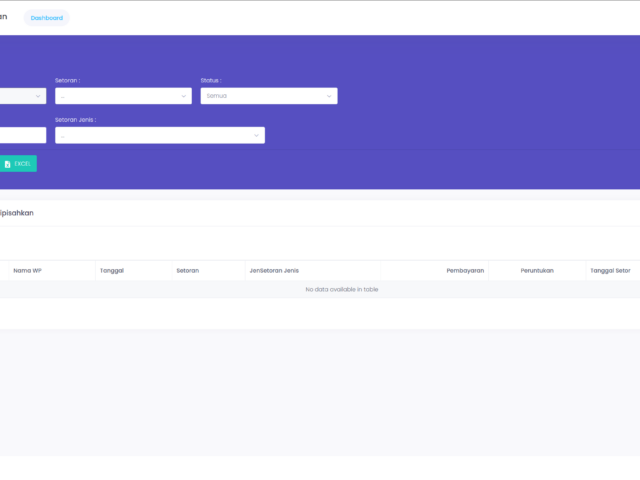Open the Dashboard breadcrumb link
Screen dimensions: 640x480
(x=47, y=18)
